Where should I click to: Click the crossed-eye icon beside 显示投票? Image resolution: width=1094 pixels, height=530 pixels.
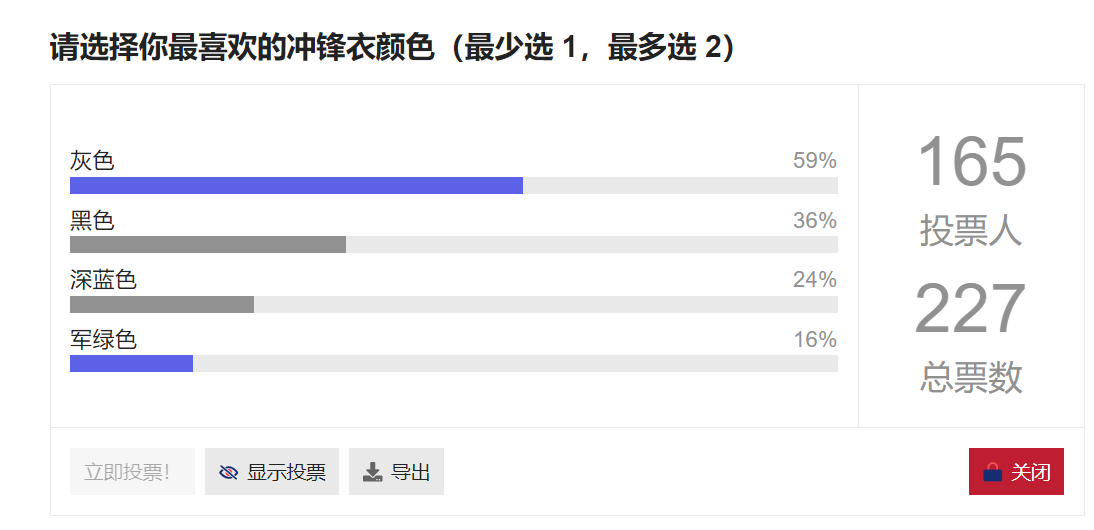coord(228,472)
